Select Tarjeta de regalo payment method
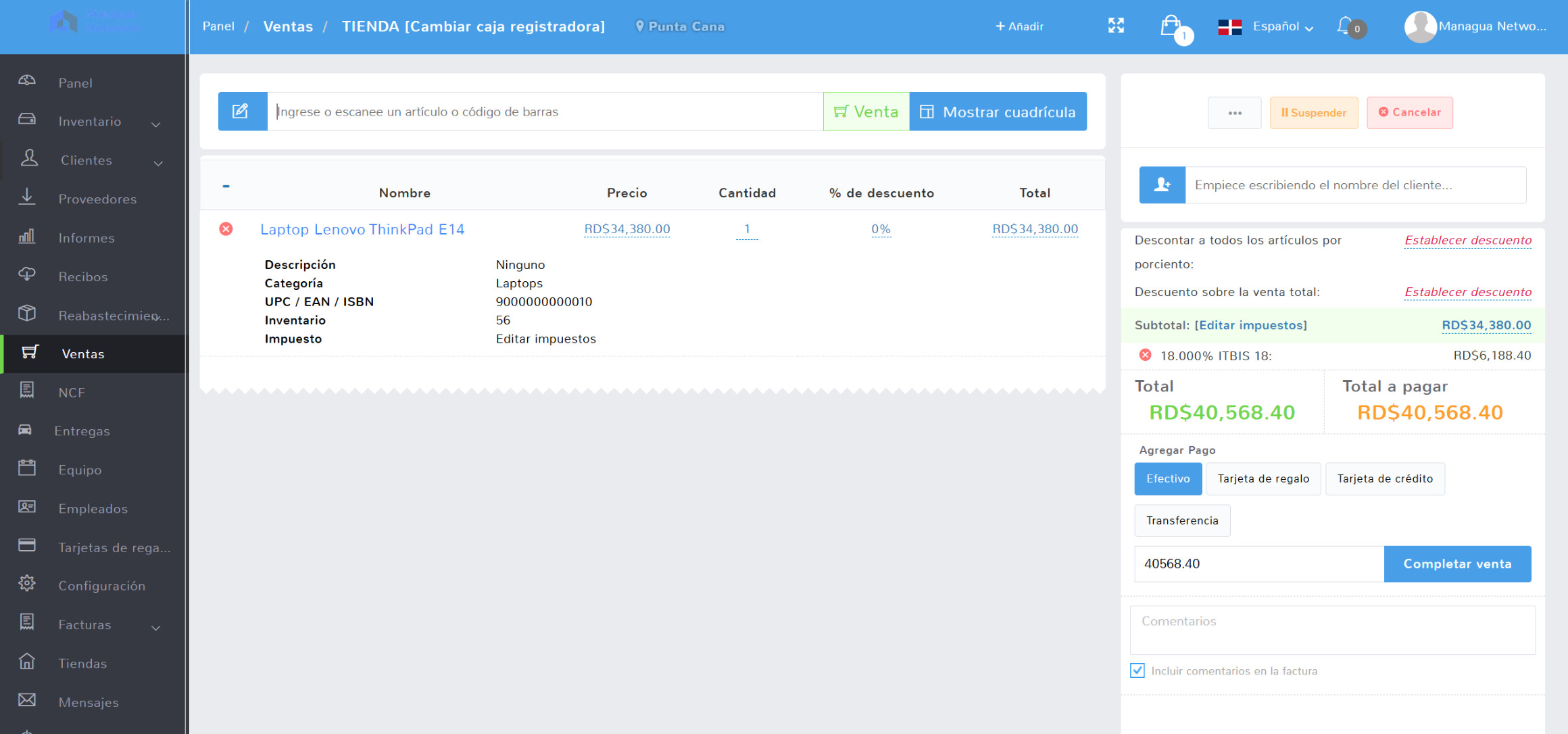Viewport: 1568px width, 734px height. [1263, 479]
